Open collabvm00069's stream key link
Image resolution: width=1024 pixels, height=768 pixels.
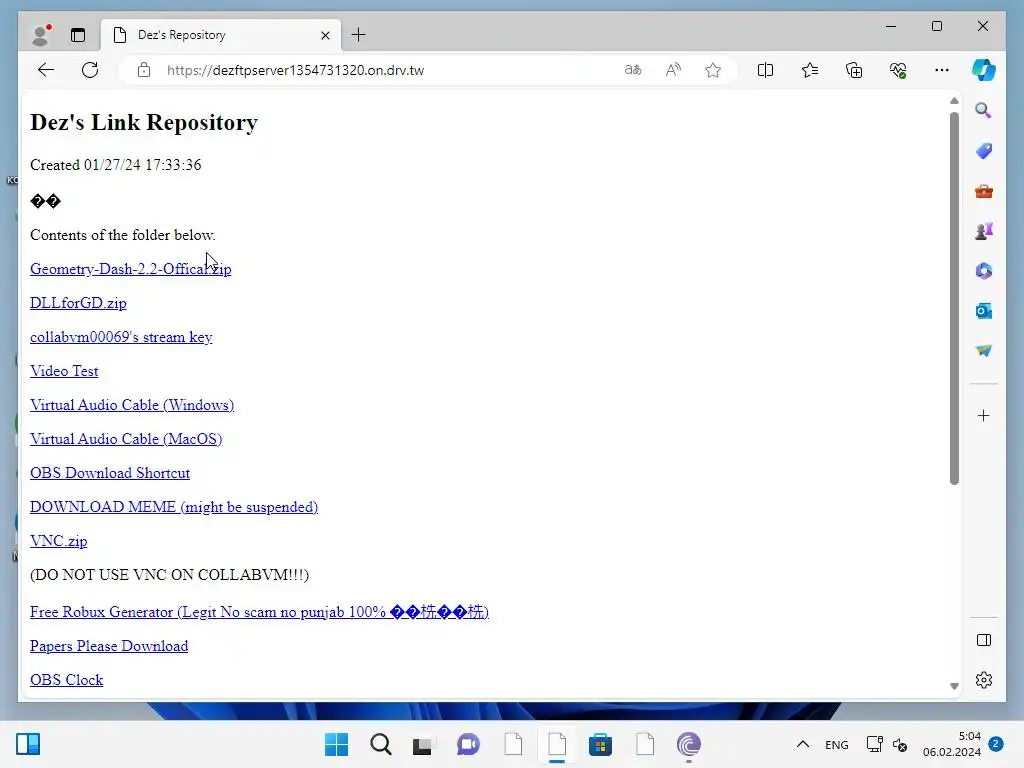pyautogui.click(x=121, y=337)
